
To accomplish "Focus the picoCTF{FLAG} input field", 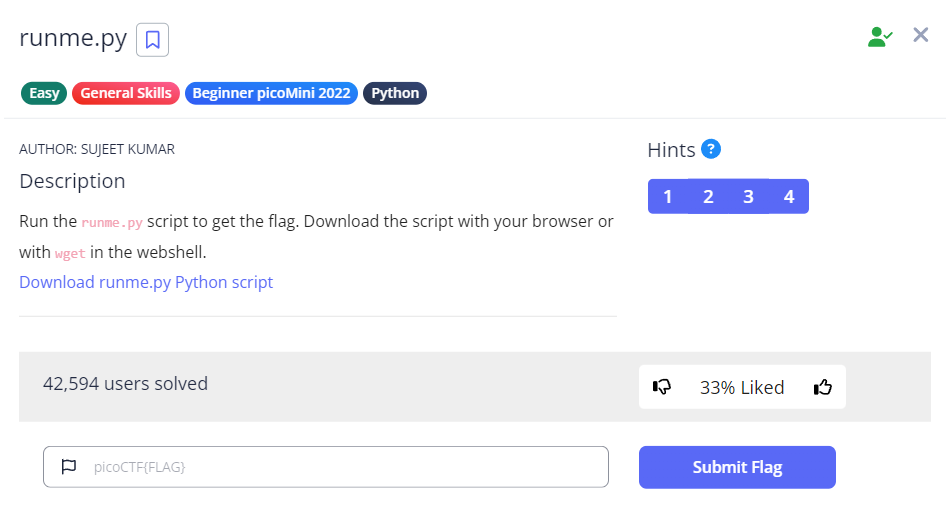I will pyautogui.click(x=340, y=467).
